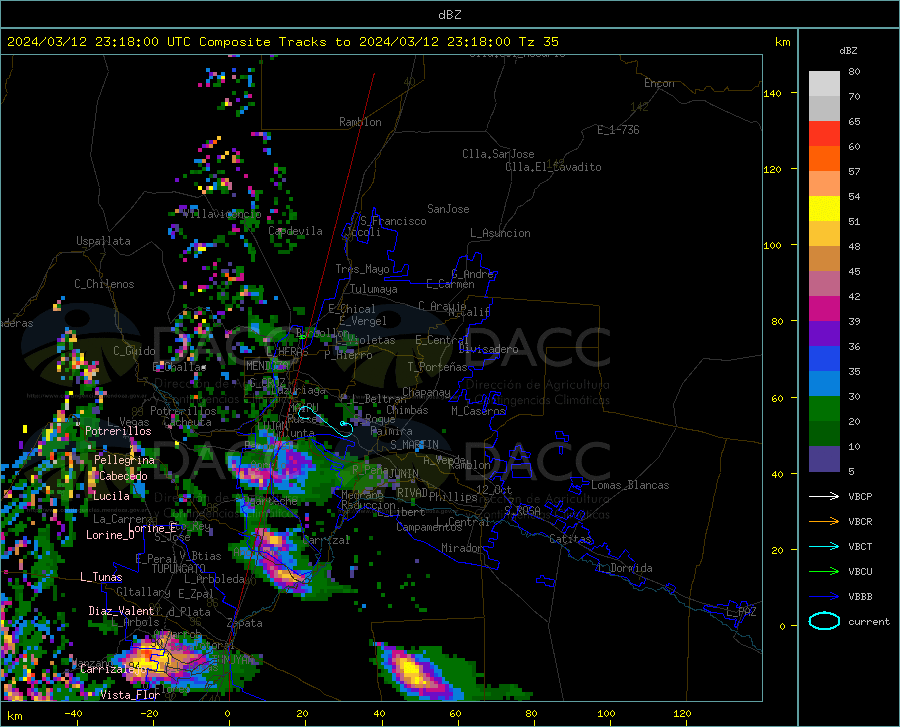Click the Villavicencio map label

point(222,214)
